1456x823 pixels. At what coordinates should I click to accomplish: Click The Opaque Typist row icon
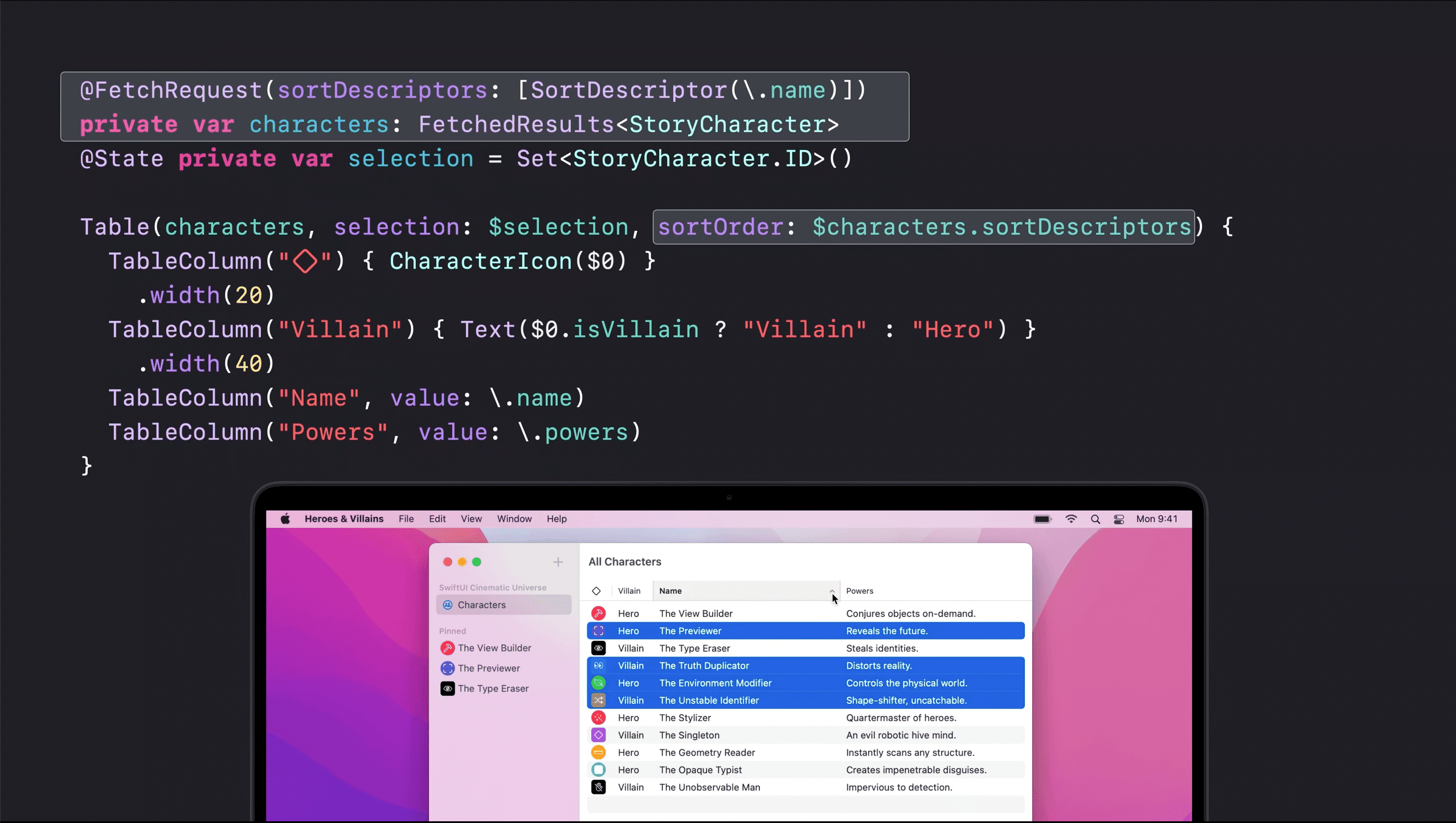pos(598,770)
